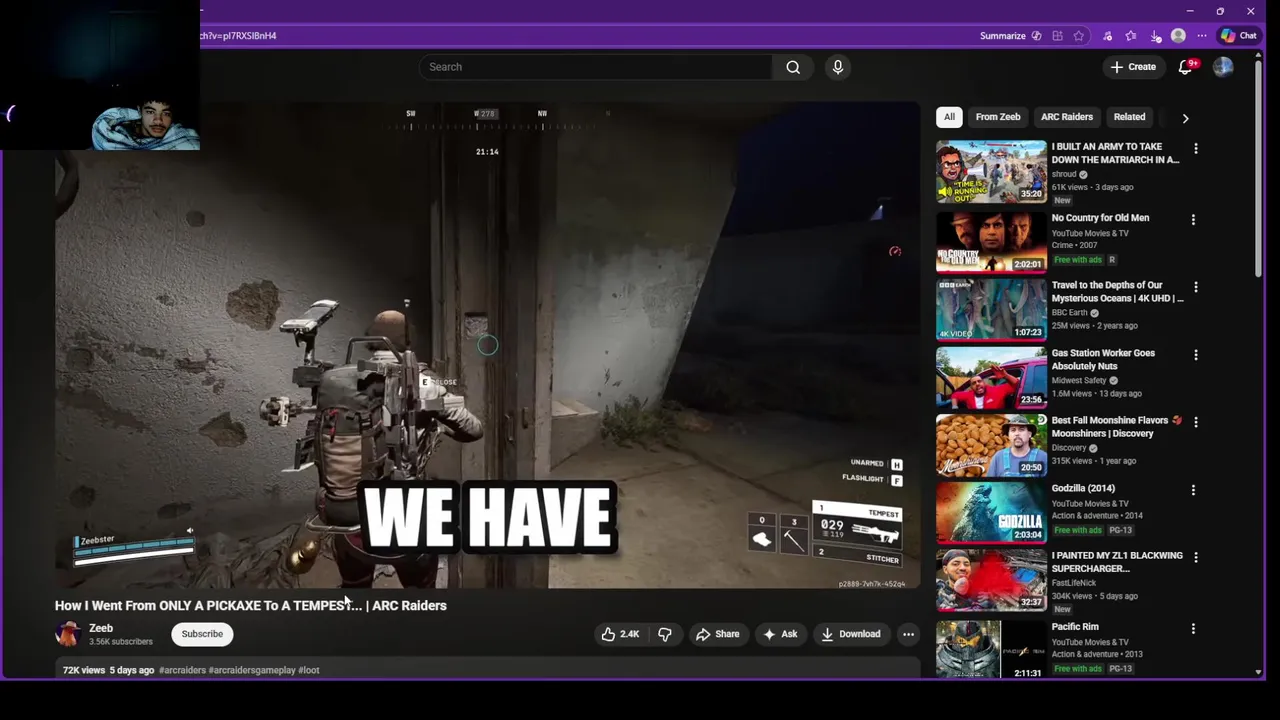Screen dimensions: 1280x720
Task: Open No Country for Old Men thumbnail
Action: click(991, 241)
